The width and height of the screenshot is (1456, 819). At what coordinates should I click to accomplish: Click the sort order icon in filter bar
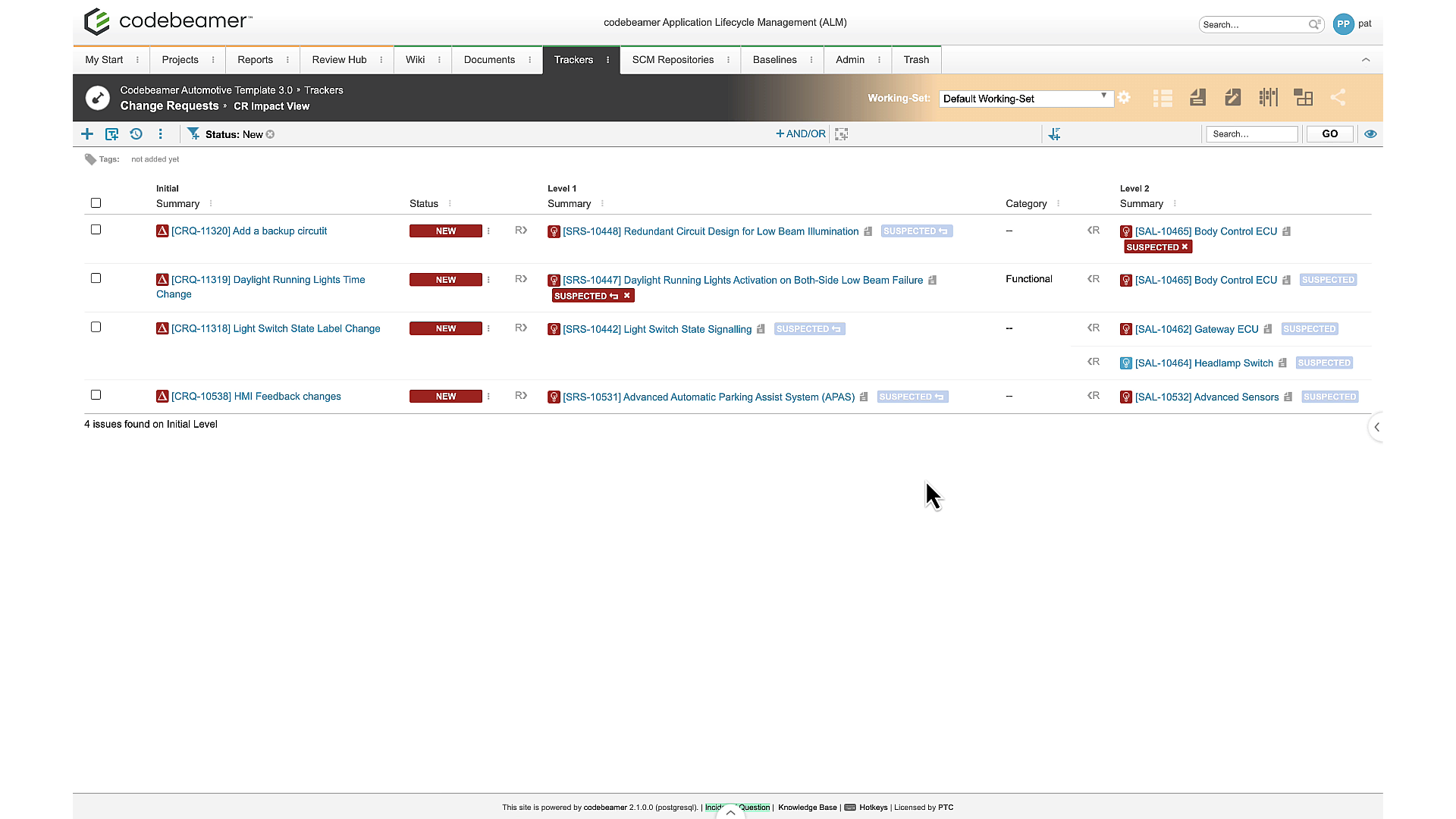click(x=1054, y=134)
